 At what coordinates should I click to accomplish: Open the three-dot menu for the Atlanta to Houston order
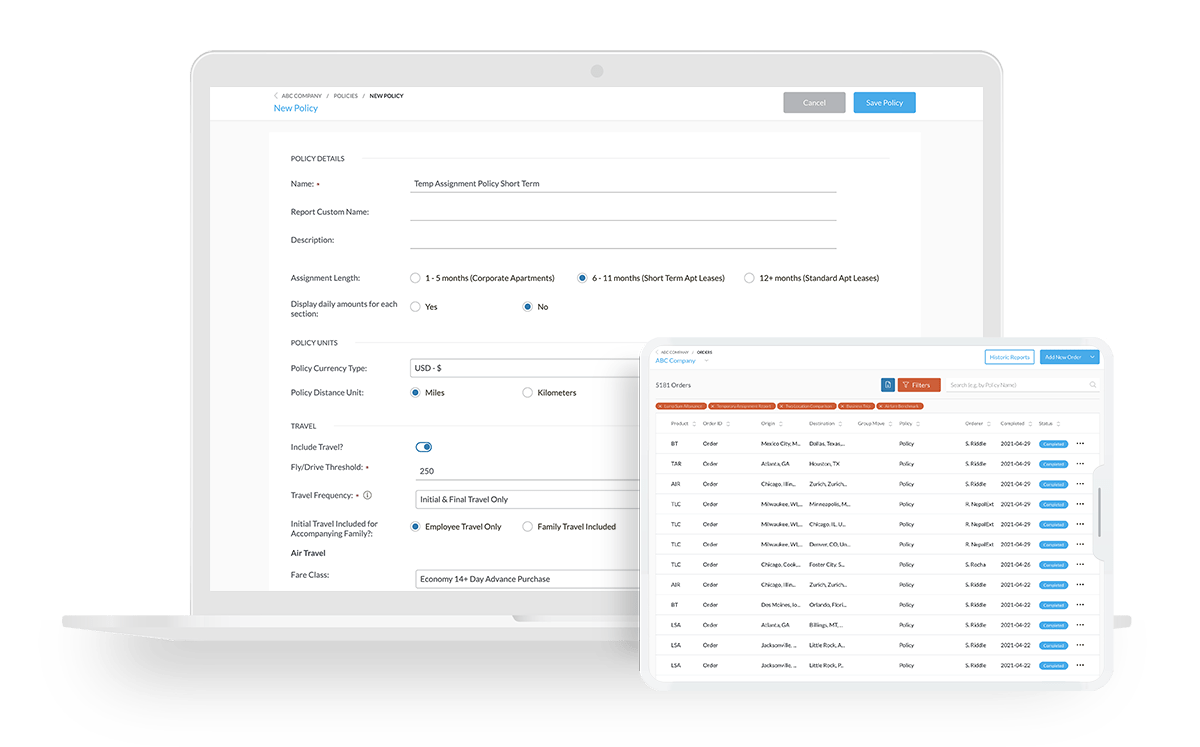tap(1080, 464)
